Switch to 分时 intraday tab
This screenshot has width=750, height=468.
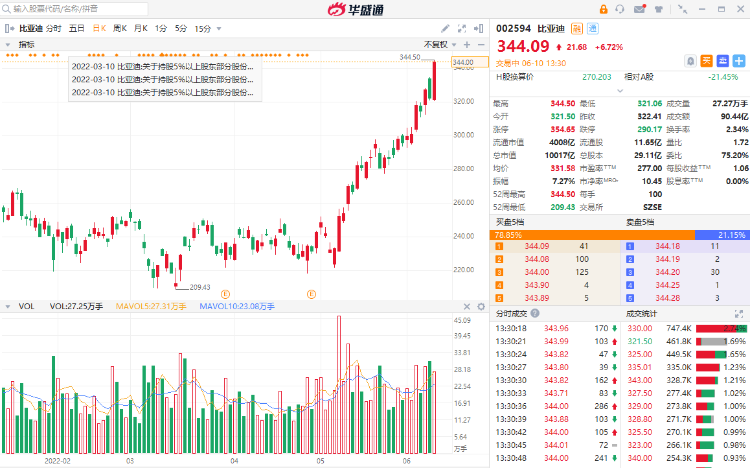coord(54,29)
